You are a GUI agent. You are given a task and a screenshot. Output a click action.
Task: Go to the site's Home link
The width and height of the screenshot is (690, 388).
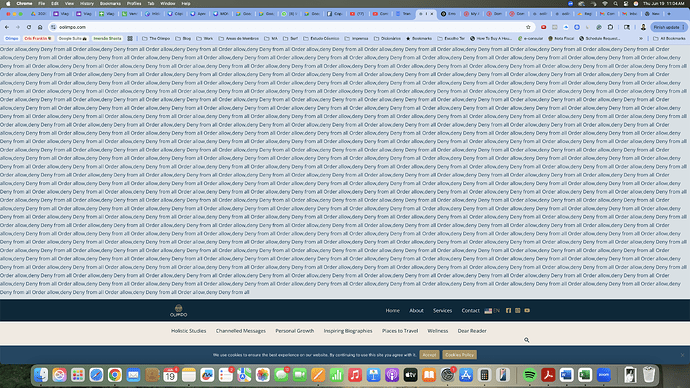click(393, 311)
